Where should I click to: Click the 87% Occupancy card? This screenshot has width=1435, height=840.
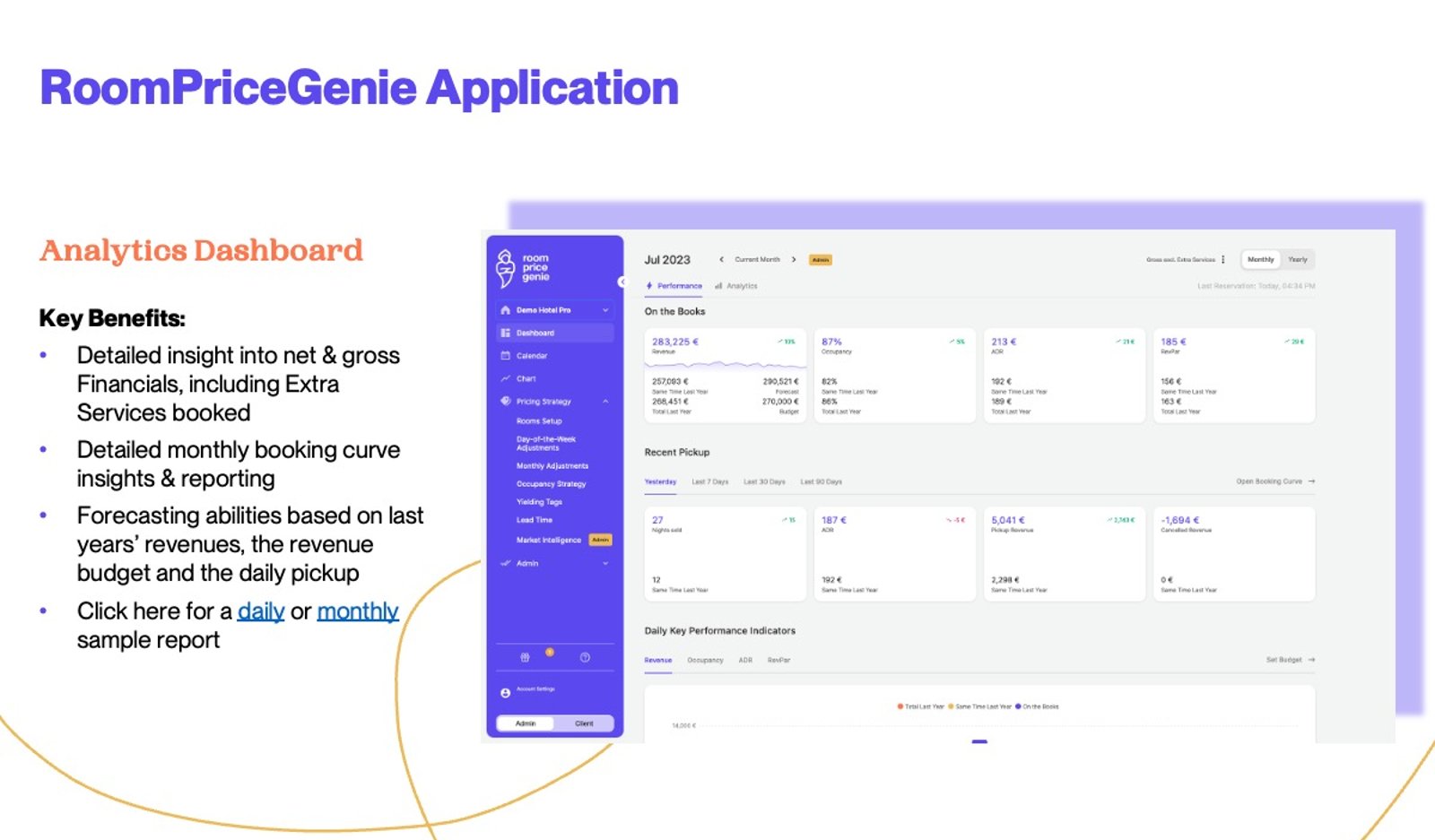point(894,376)
